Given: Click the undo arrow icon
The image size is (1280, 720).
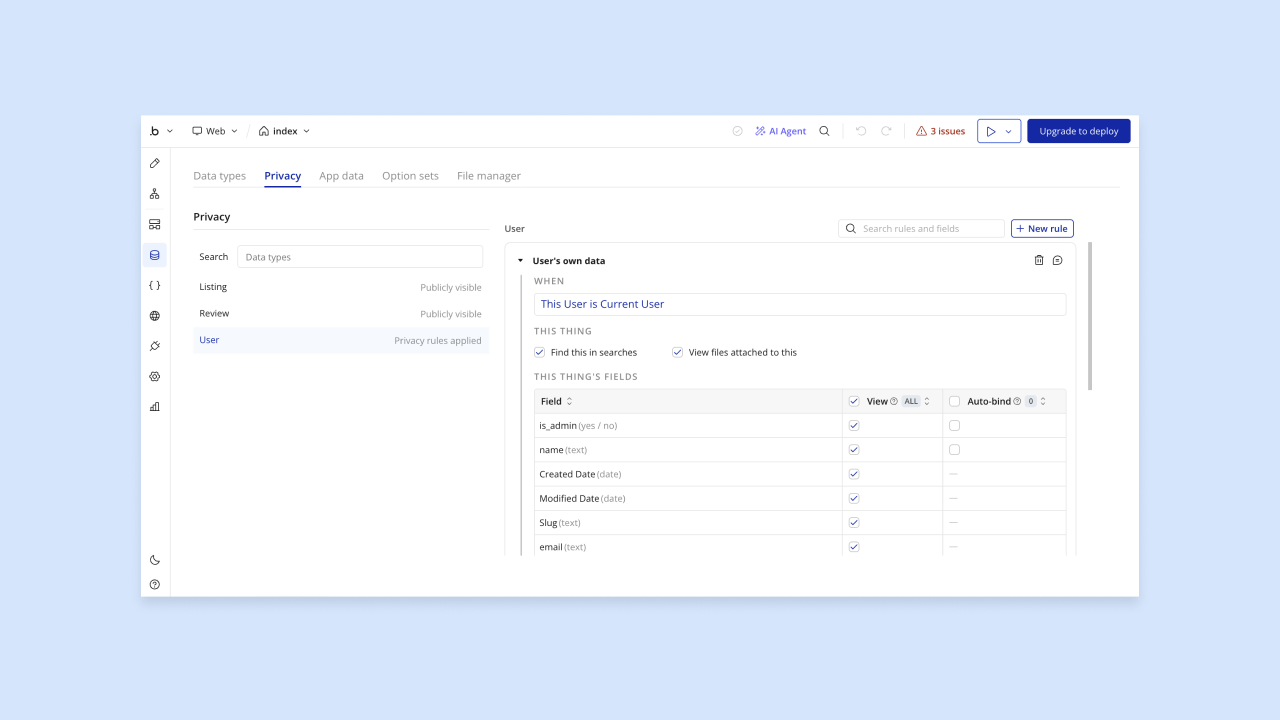Looking at the screenshot, I should (861, 131).
